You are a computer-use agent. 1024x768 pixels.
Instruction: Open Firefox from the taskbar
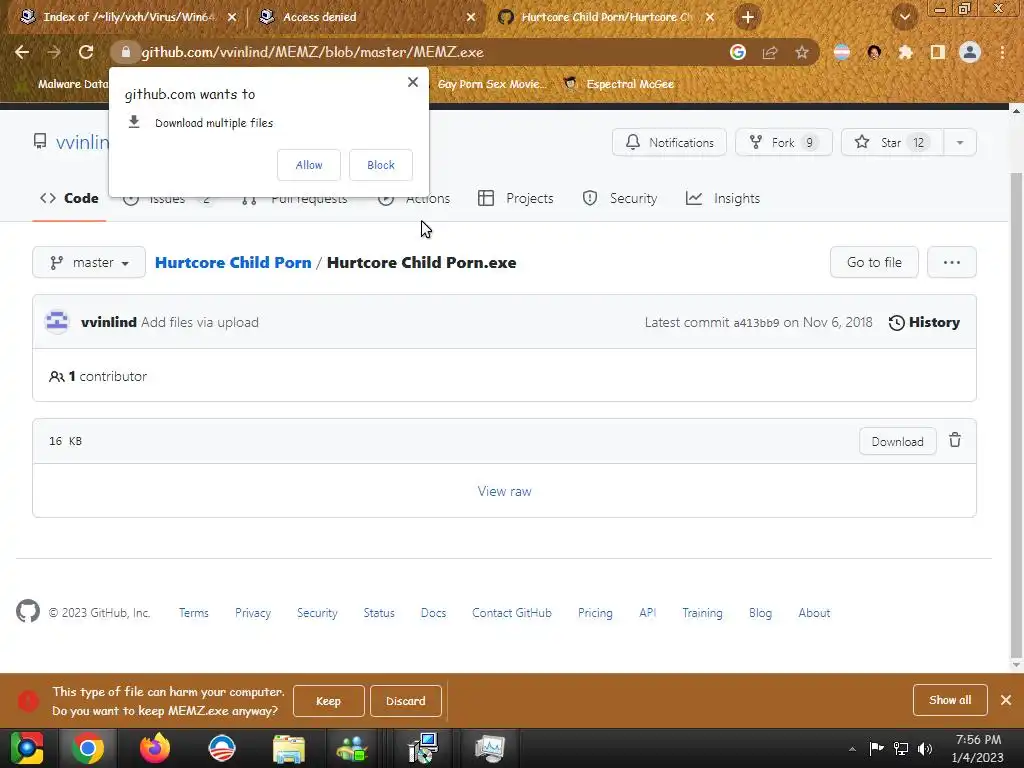(x=155, y=748)
